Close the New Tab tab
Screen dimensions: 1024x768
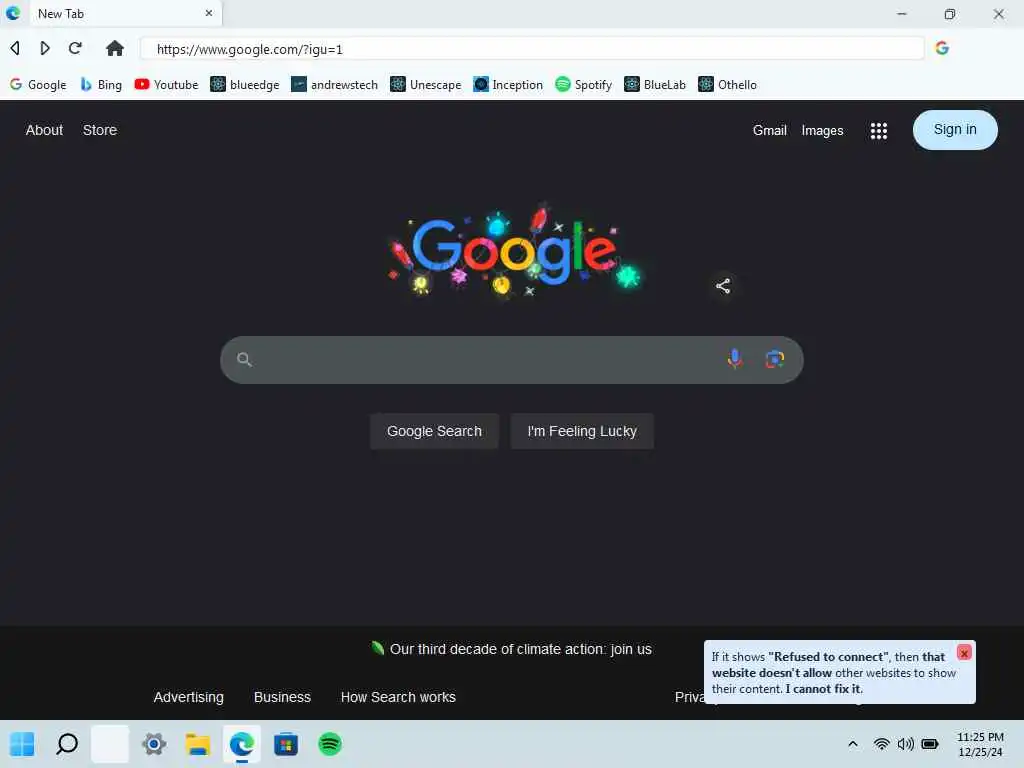(209, 13)
